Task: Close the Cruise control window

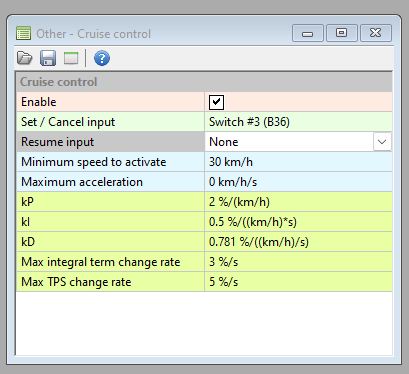Action: pyautogui.click(x=376, y=33)
